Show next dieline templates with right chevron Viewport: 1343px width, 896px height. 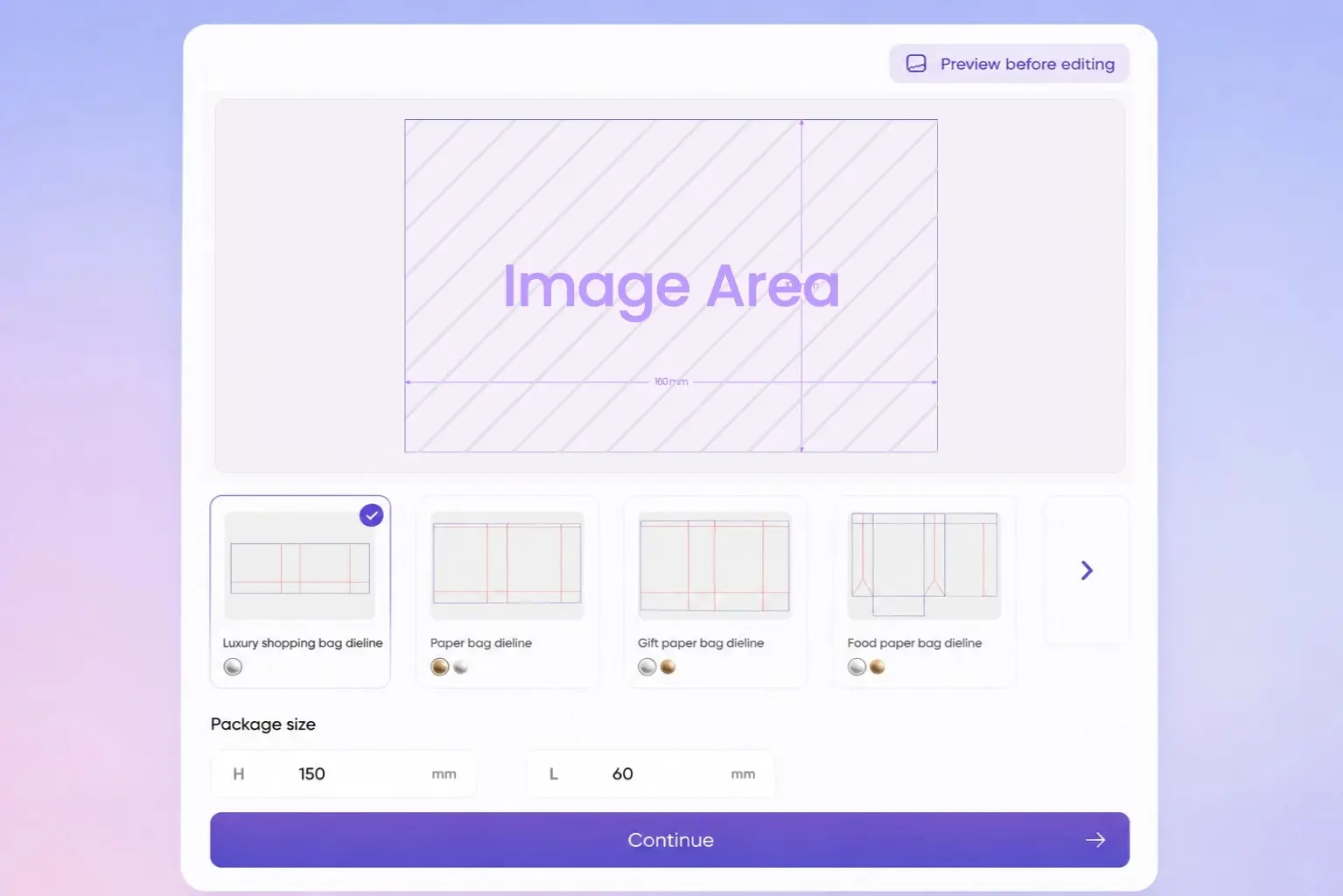click(x=1087, y=570)
